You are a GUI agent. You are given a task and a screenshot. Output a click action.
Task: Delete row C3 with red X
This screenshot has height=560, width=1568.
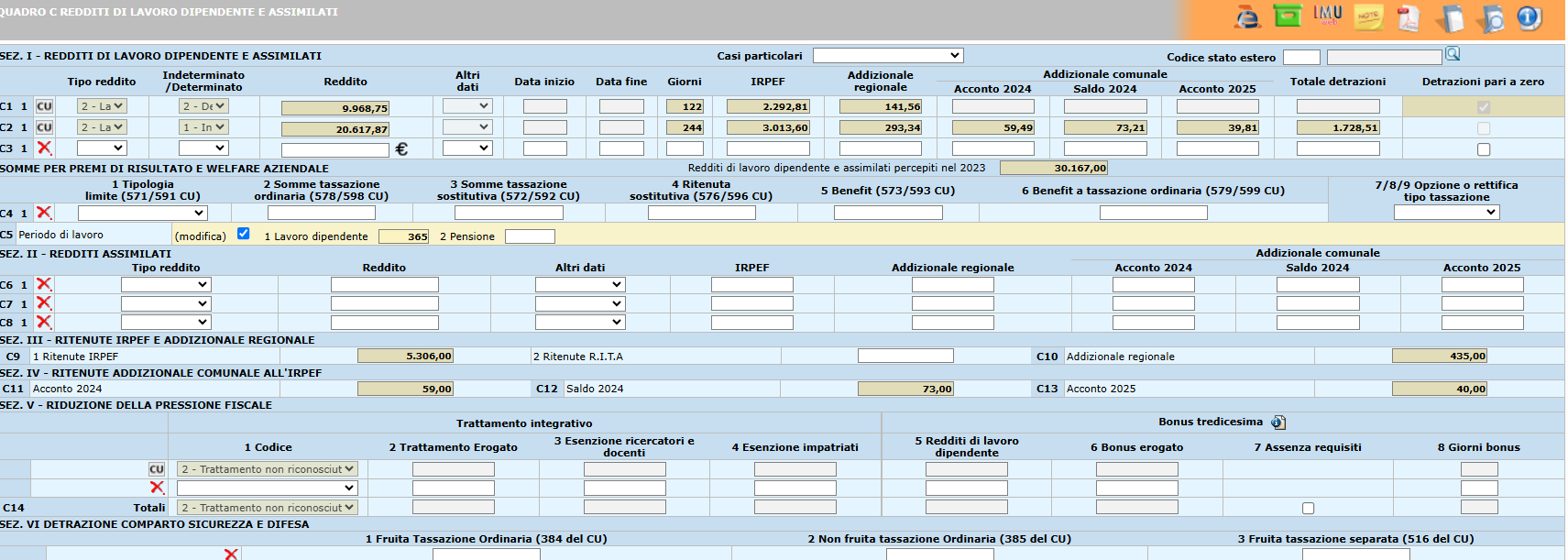44,148
